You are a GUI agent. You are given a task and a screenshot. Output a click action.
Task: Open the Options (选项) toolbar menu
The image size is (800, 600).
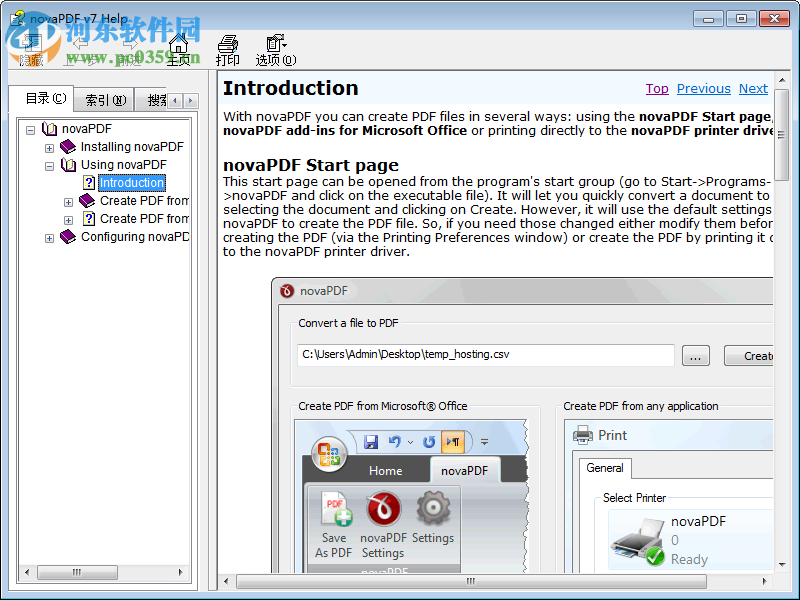tap(276, 50)
